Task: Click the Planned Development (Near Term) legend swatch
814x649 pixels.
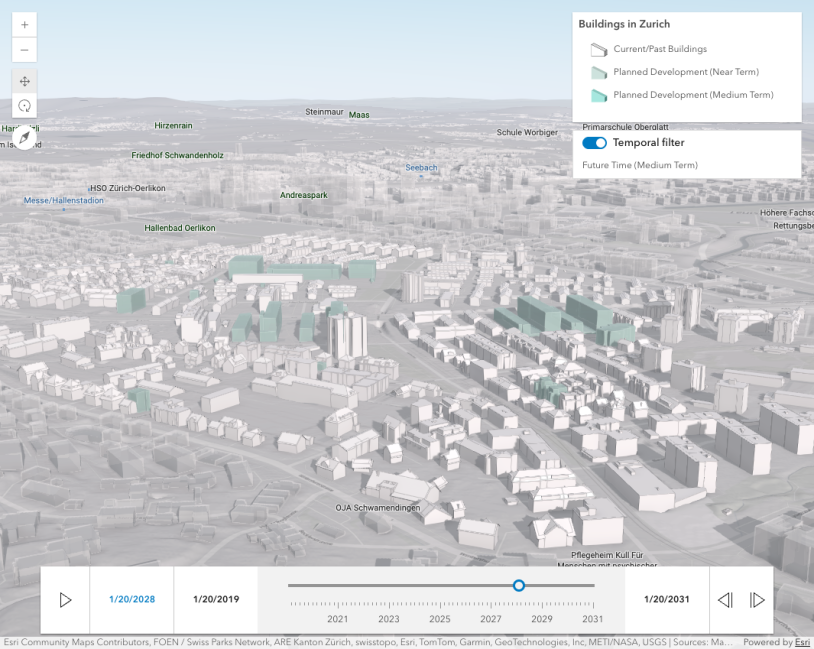Action: point(598,72)
